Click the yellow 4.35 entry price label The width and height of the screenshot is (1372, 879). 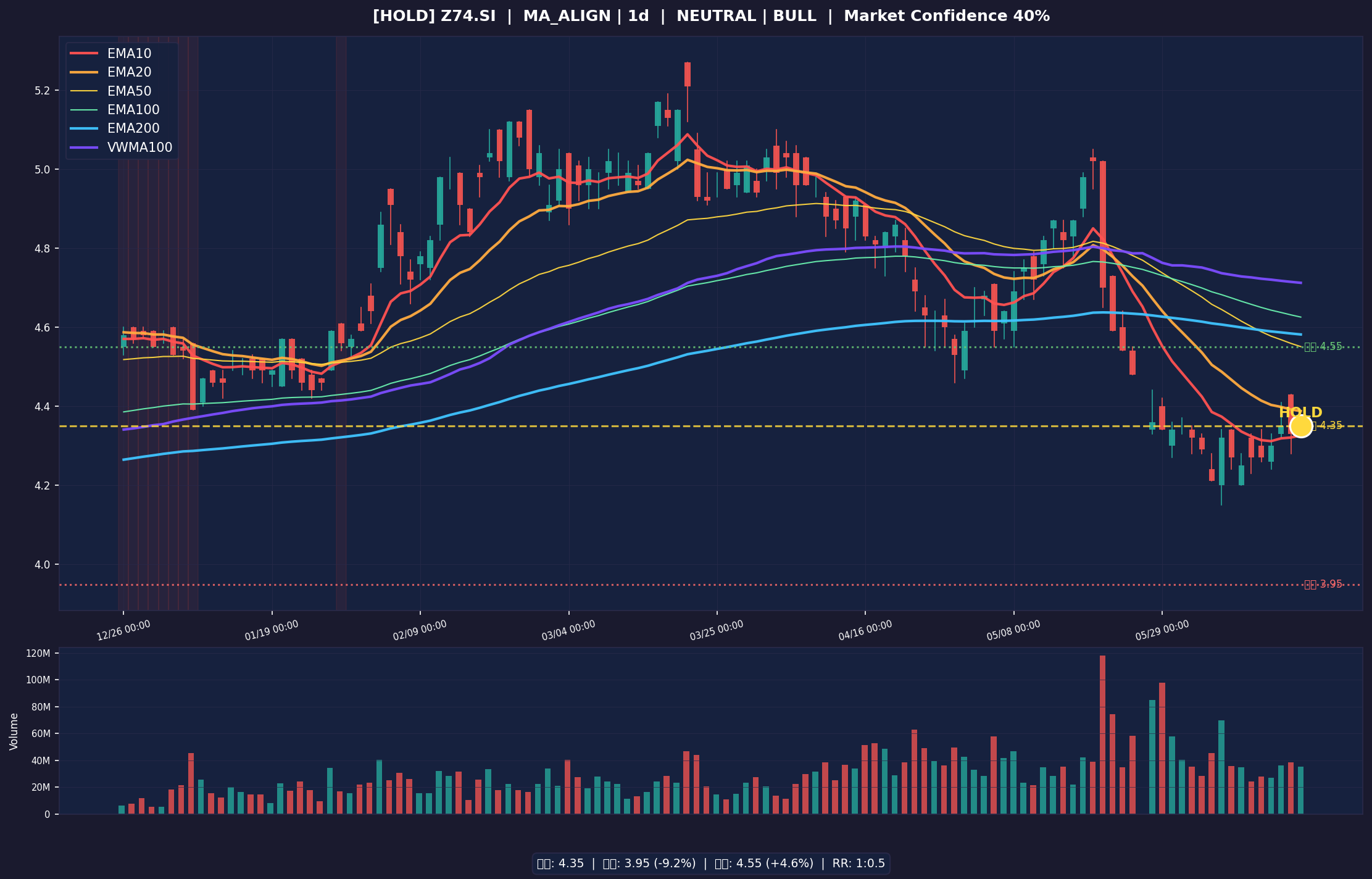pos(1327,426)
